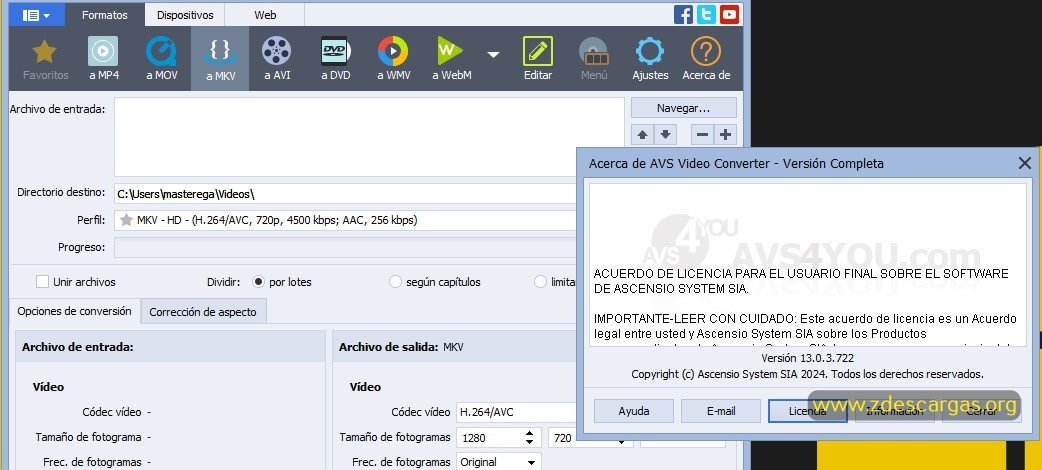Open the Perfil profile dropdown
This screenshot has width=1042, height=470.
346,220
